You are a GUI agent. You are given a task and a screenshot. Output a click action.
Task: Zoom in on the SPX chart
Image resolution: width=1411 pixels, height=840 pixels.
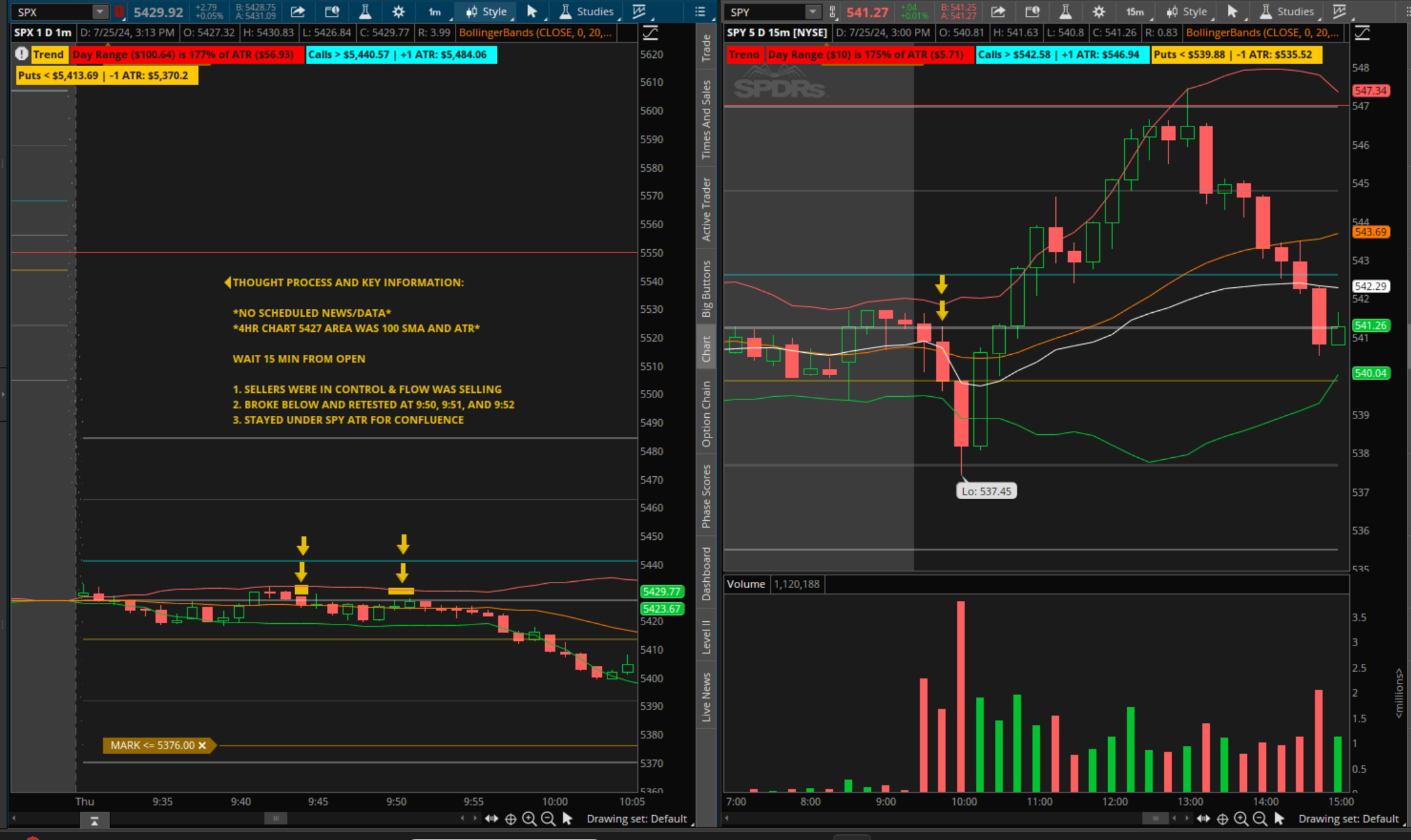click(x=529, y=819)
